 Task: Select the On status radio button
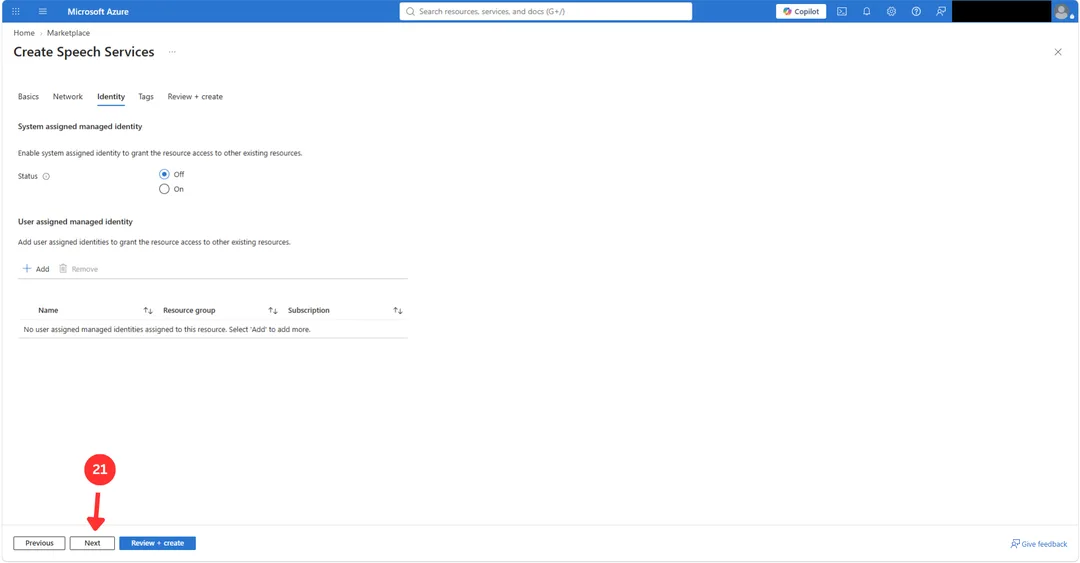(x=164, y=189)
